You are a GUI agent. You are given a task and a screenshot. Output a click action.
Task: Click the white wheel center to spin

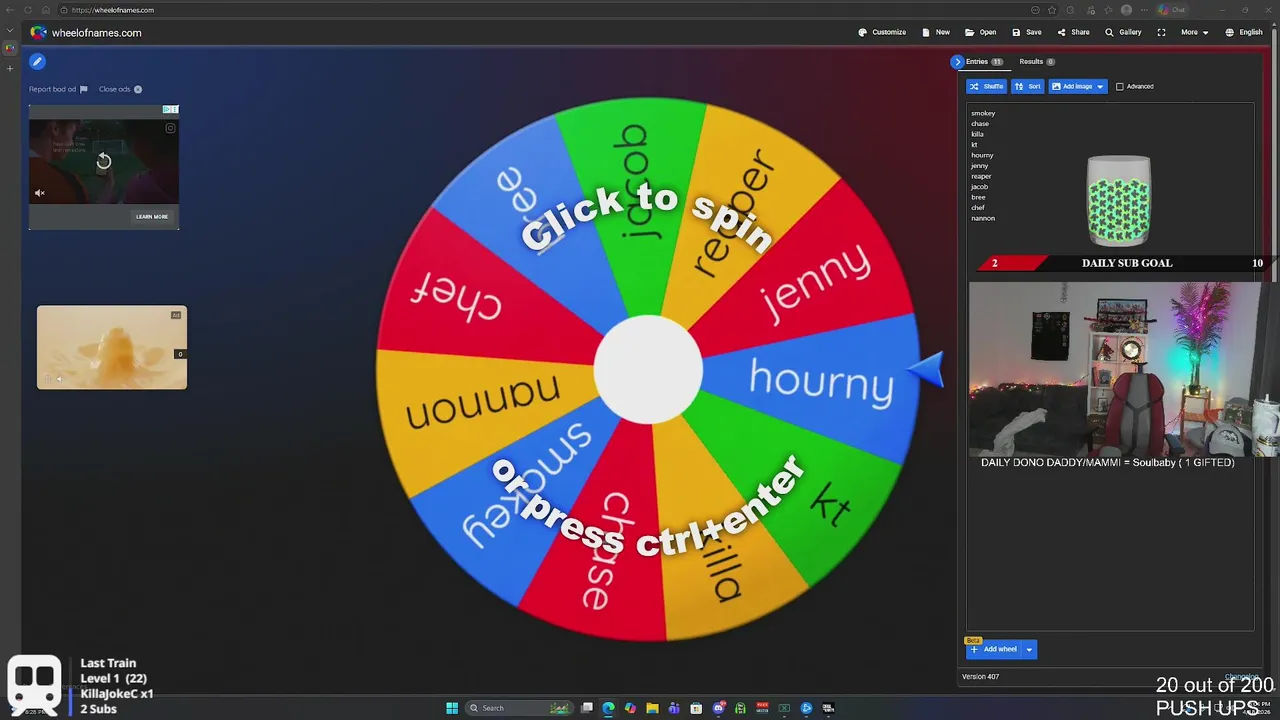[648, 370]
